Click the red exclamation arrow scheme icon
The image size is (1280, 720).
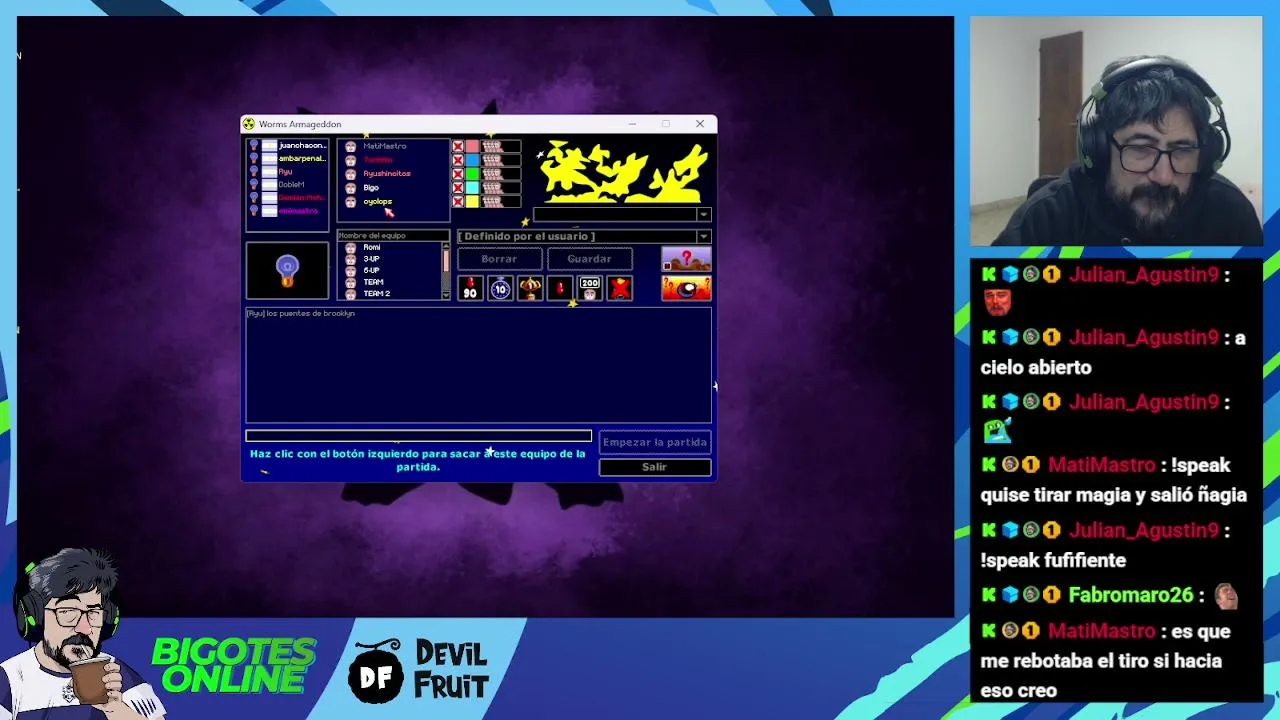(x=560, y=289)
